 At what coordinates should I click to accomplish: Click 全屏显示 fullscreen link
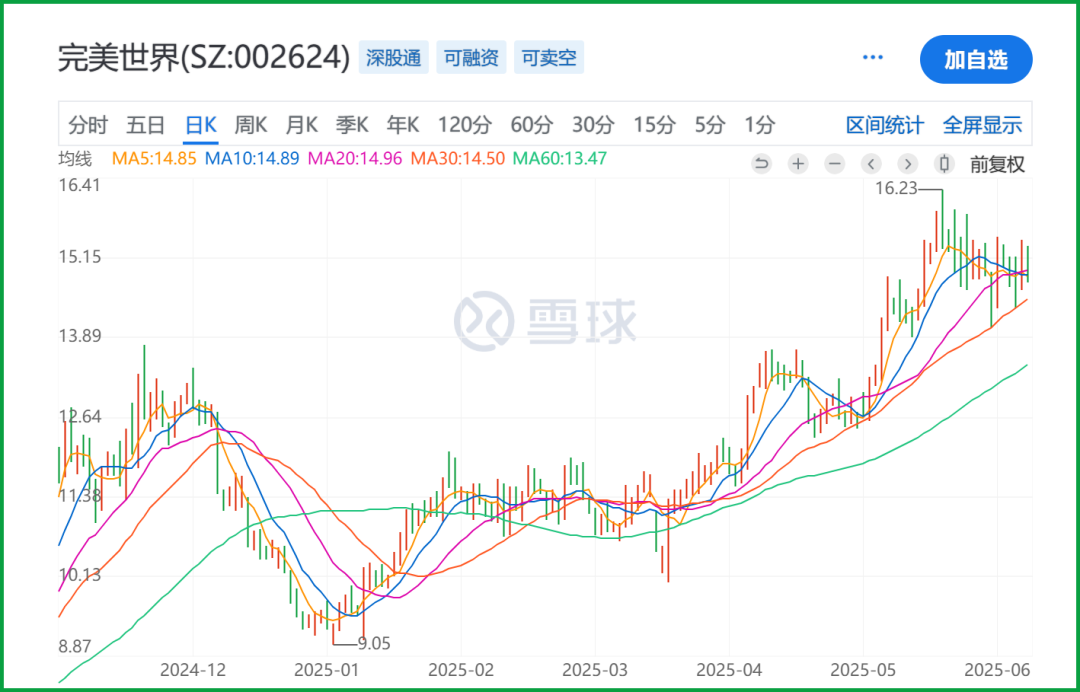pyautogui.click(x=982, y=125)
